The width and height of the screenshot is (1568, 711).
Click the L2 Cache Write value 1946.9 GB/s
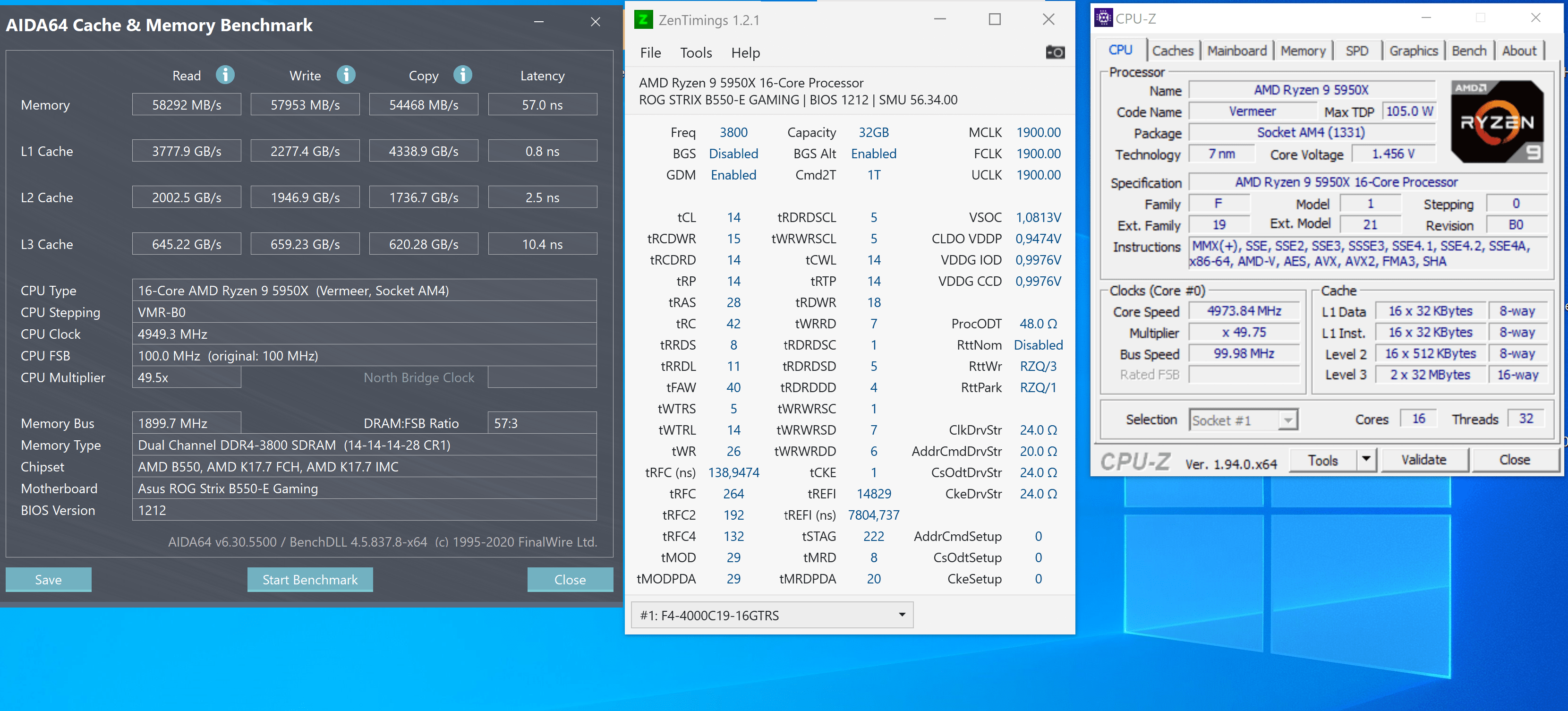coord(305,197)
